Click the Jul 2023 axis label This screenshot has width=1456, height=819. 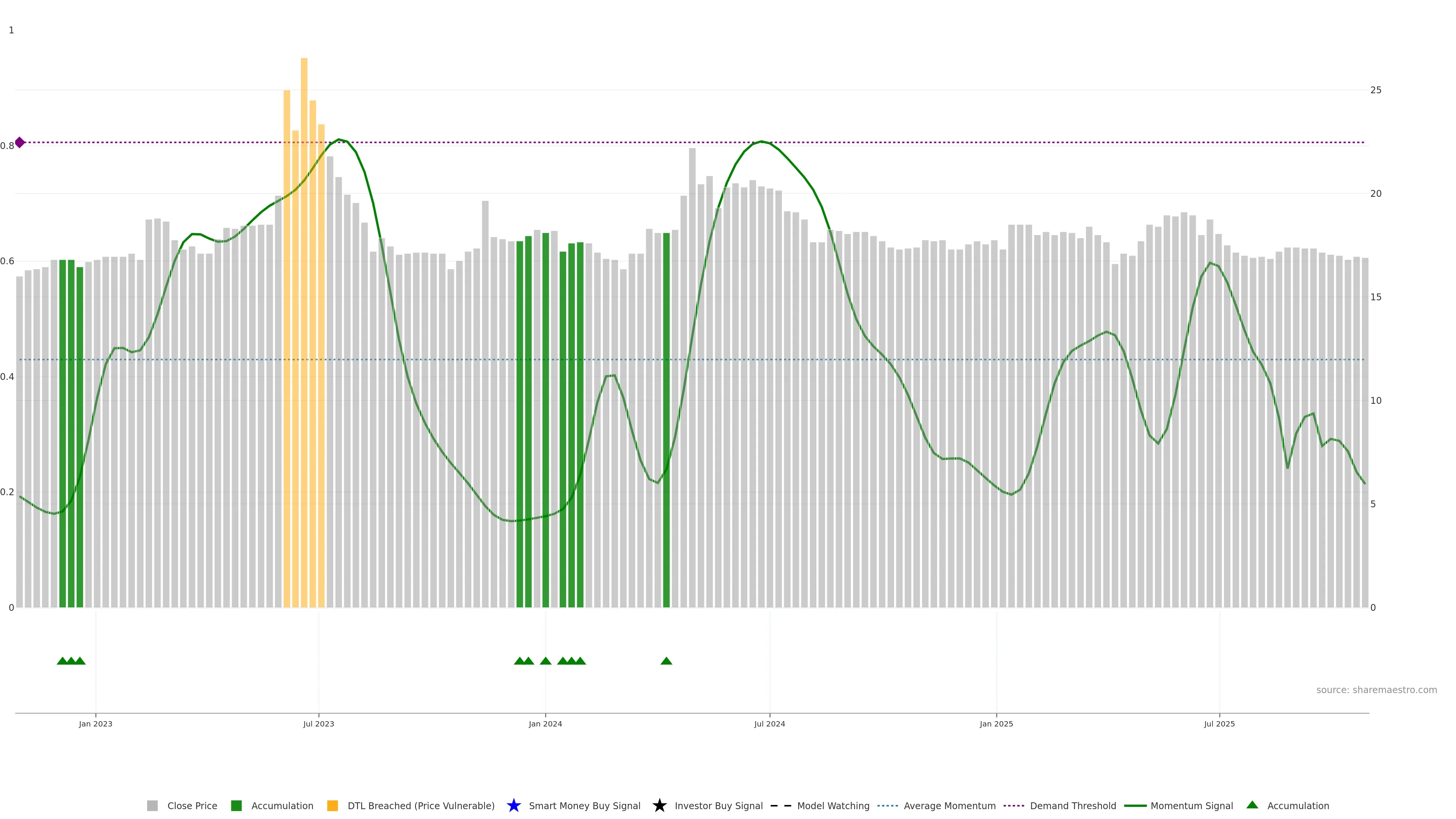(x=319, y=723)
